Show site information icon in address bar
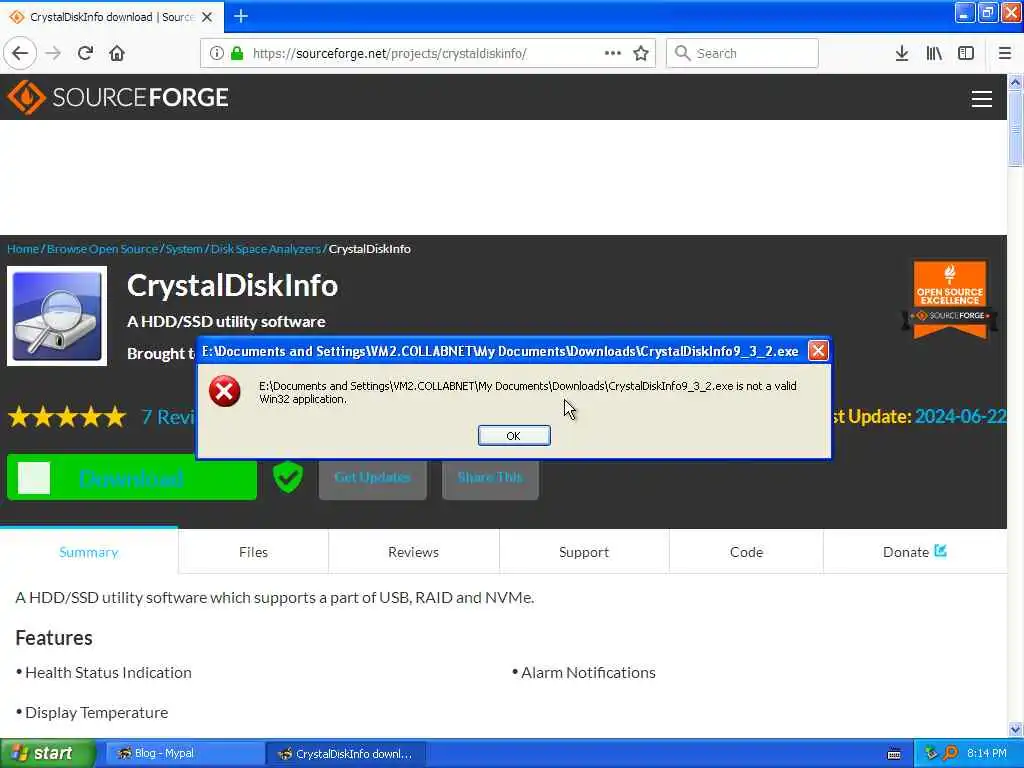The width and height of the screenshot is (1024, 768). pyautogui.click(x=217, y=53)
